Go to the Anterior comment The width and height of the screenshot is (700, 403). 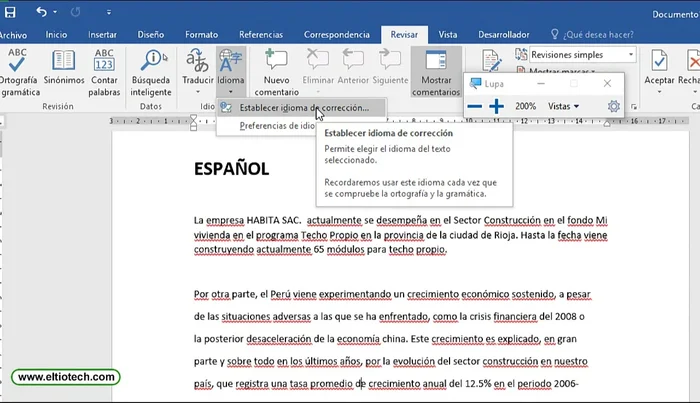(x=353, y=67)
